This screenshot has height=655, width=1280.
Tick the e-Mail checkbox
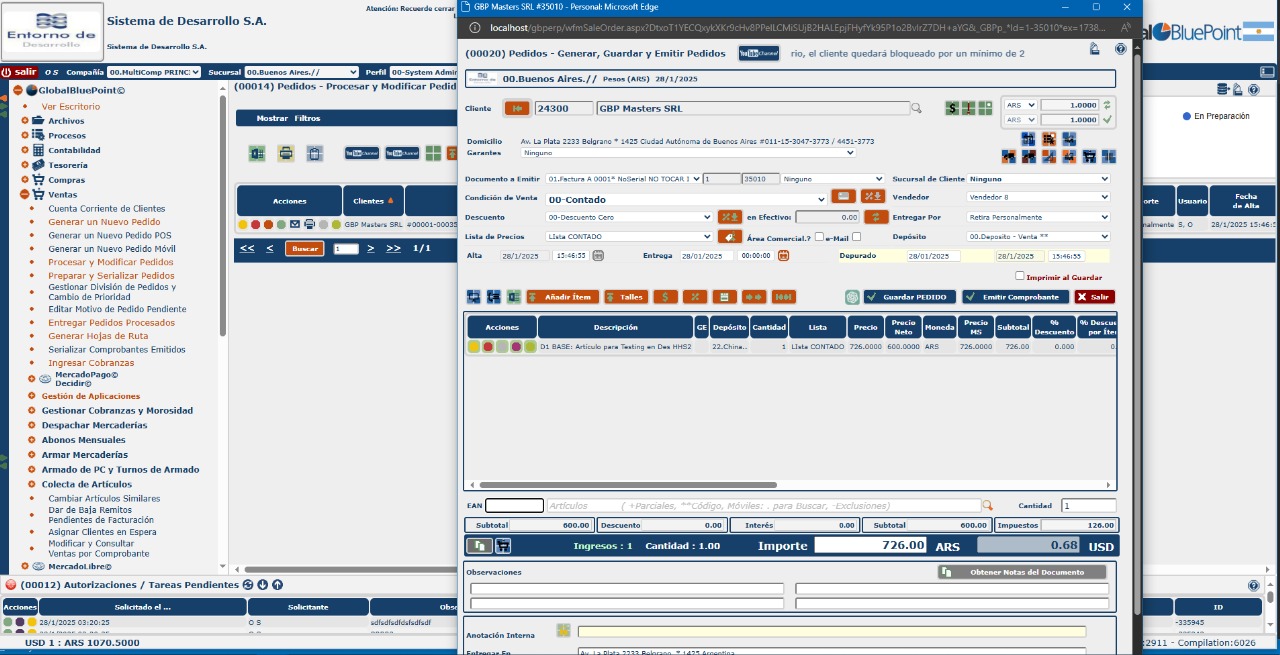point(856,237)
